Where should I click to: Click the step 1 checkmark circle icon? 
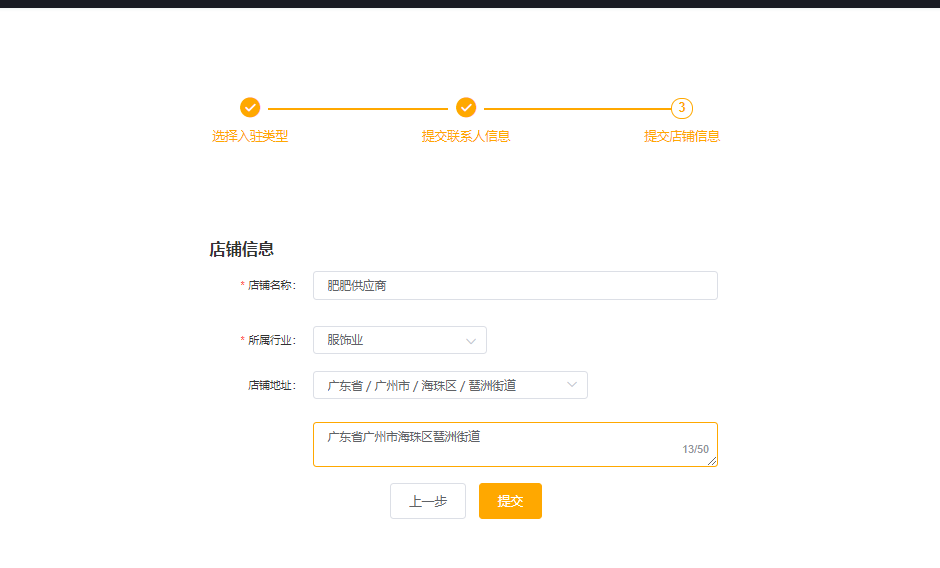tap(250, 108)
